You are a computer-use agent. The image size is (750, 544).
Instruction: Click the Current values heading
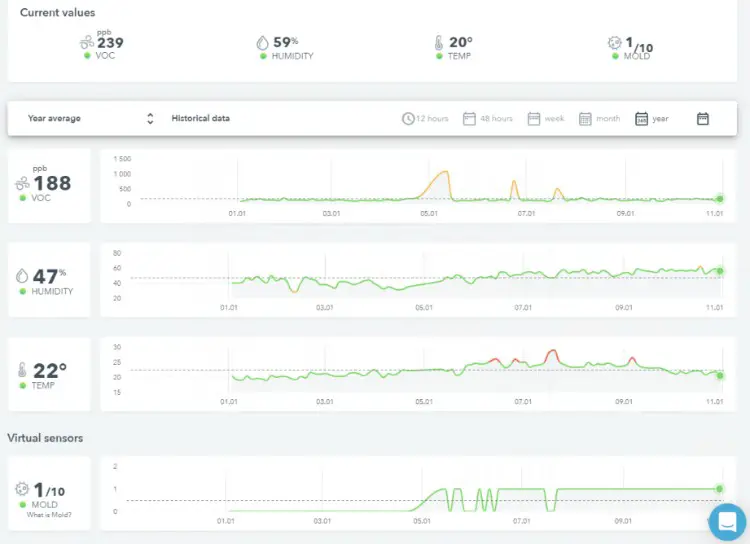(57, 13)
